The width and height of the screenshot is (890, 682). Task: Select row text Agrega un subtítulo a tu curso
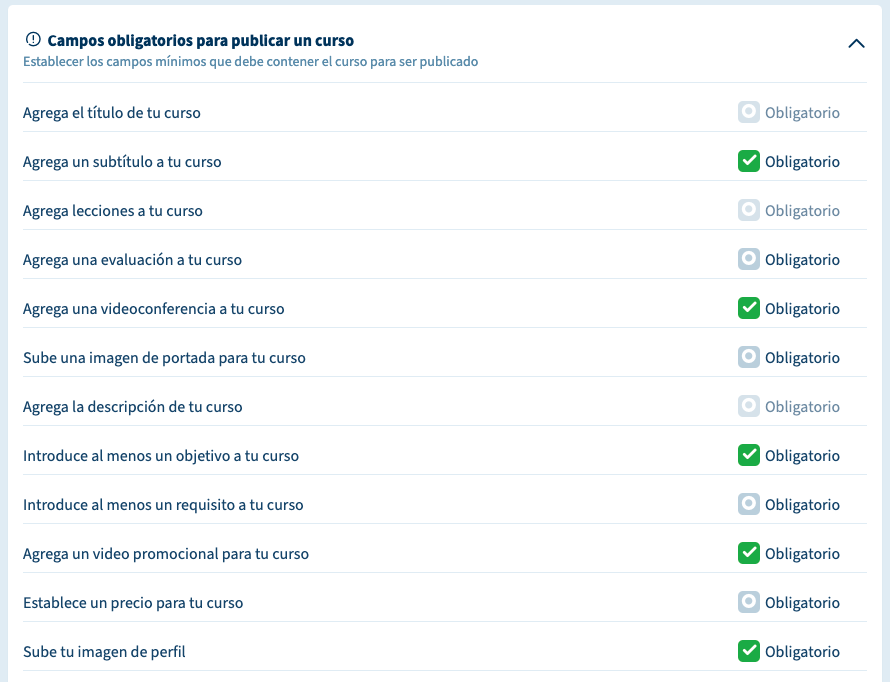[x=122, y=162]
